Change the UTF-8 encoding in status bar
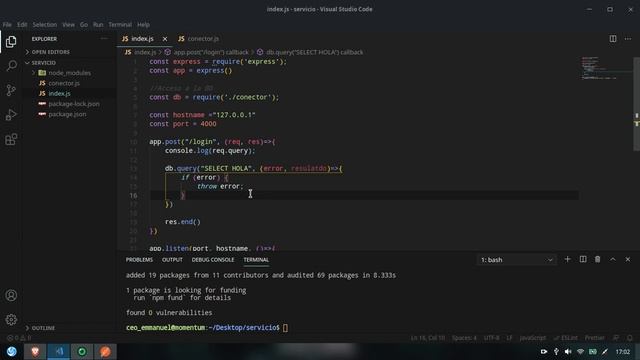 point(491,338)
